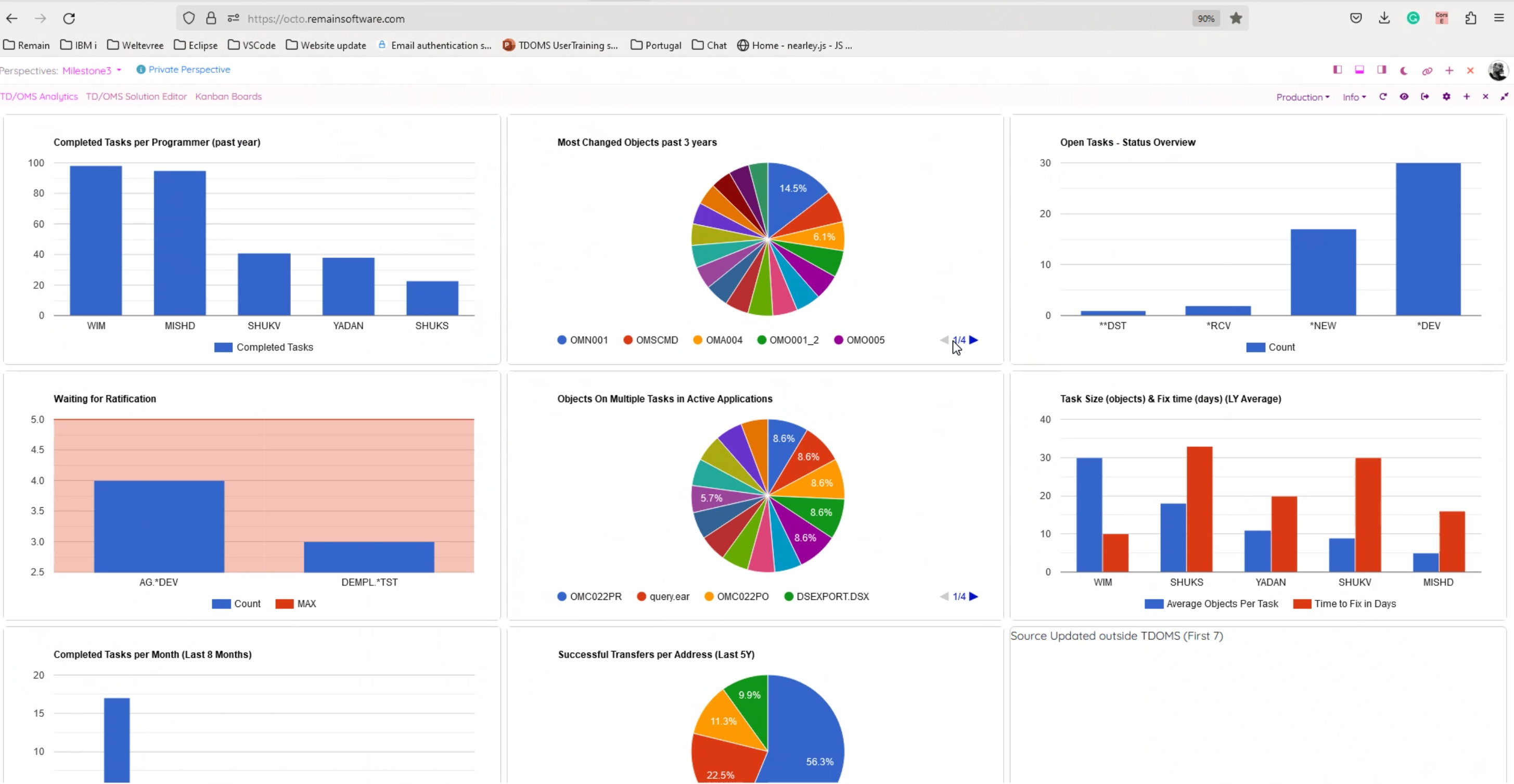Click the sign-out arrow icon in dashboard toolbar
The image size is (1514, 784).
pyautogui.click(x=1425, y=96)
